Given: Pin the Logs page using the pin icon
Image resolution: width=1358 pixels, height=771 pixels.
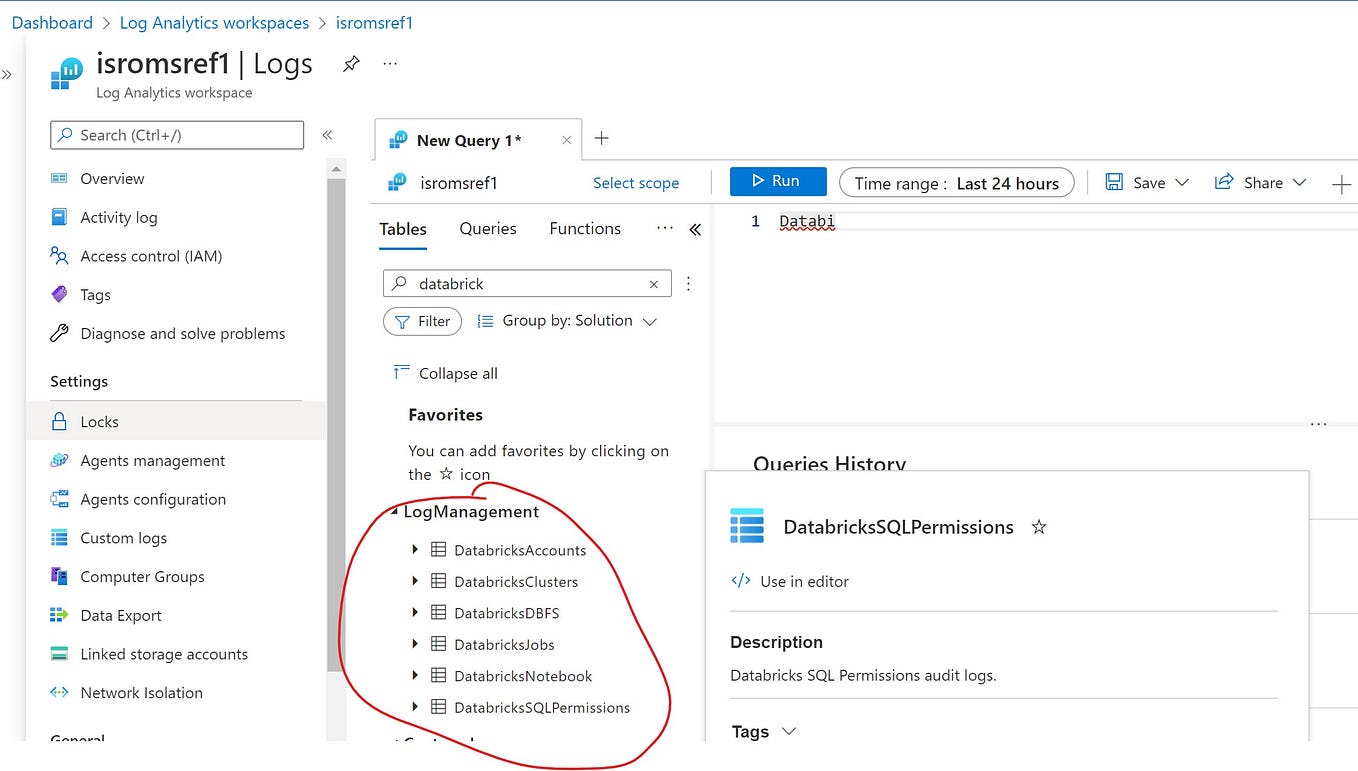Looking at the screenshot, I should point(351,63).
